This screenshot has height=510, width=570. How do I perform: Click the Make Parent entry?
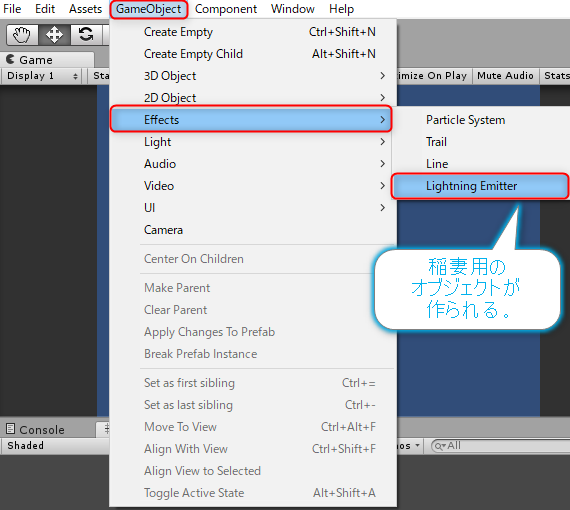(x=253, y=288)
